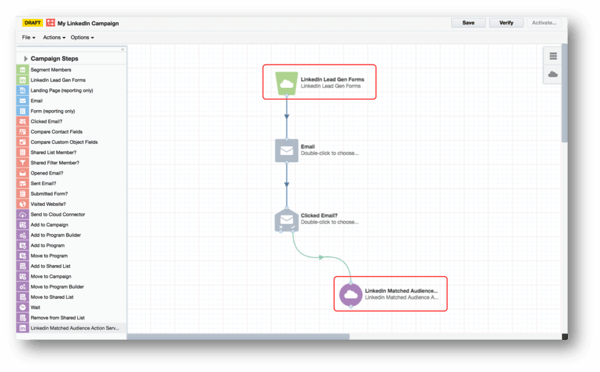Click the Wait clock icon
This screenshot has height=372, width=600.
pyautogui.click(x=23, y=307)
